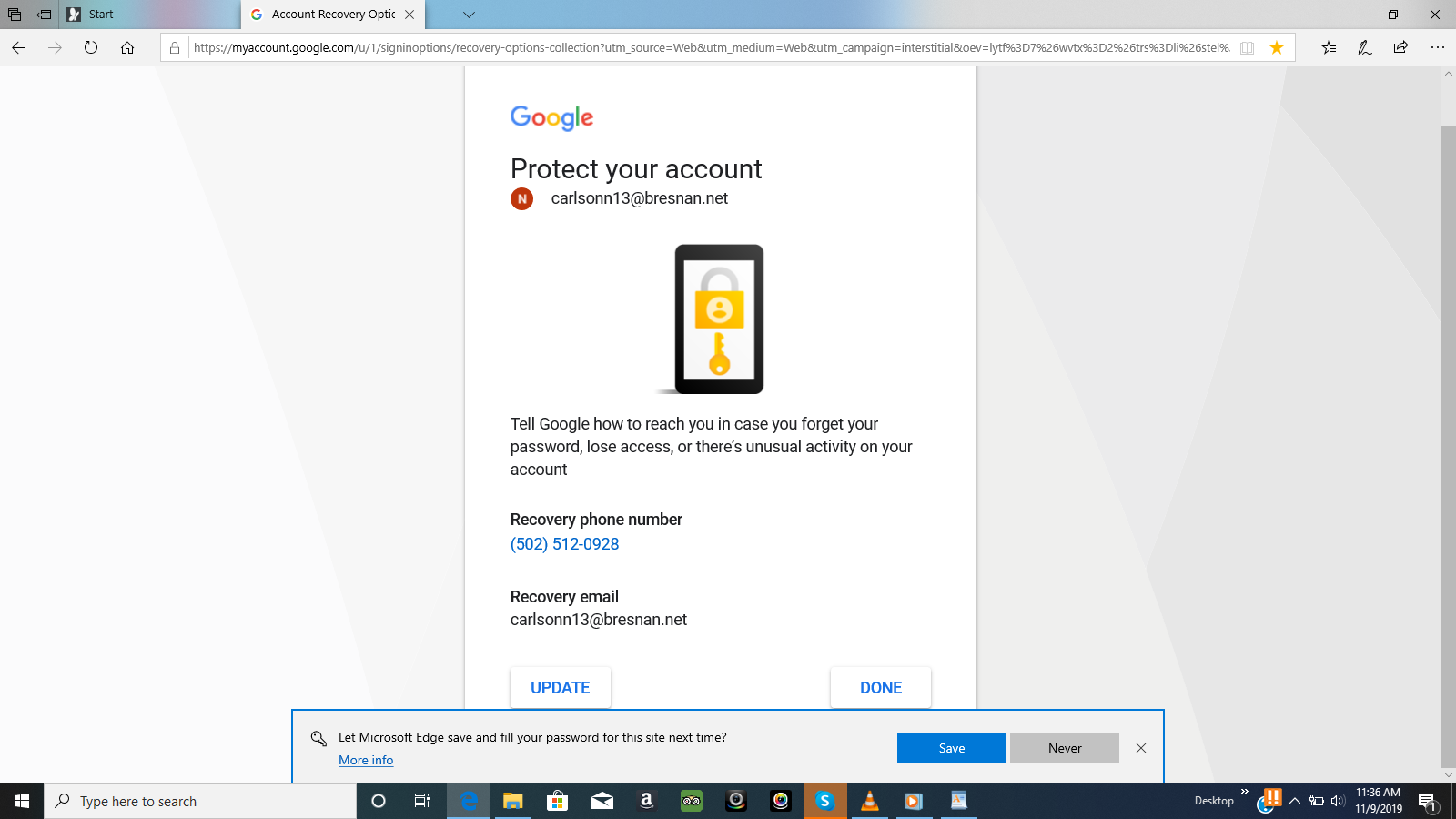
Task: Launch Amazon from the taskbar
Action: [647, 801]
